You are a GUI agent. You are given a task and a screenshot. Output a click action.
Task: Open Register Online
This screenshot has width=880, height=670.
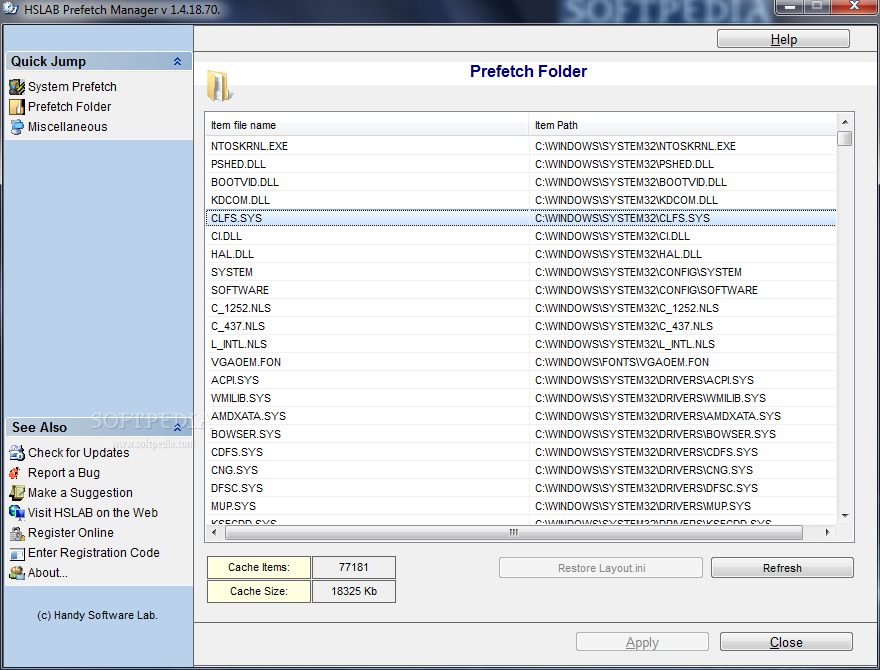pos(71,533)
